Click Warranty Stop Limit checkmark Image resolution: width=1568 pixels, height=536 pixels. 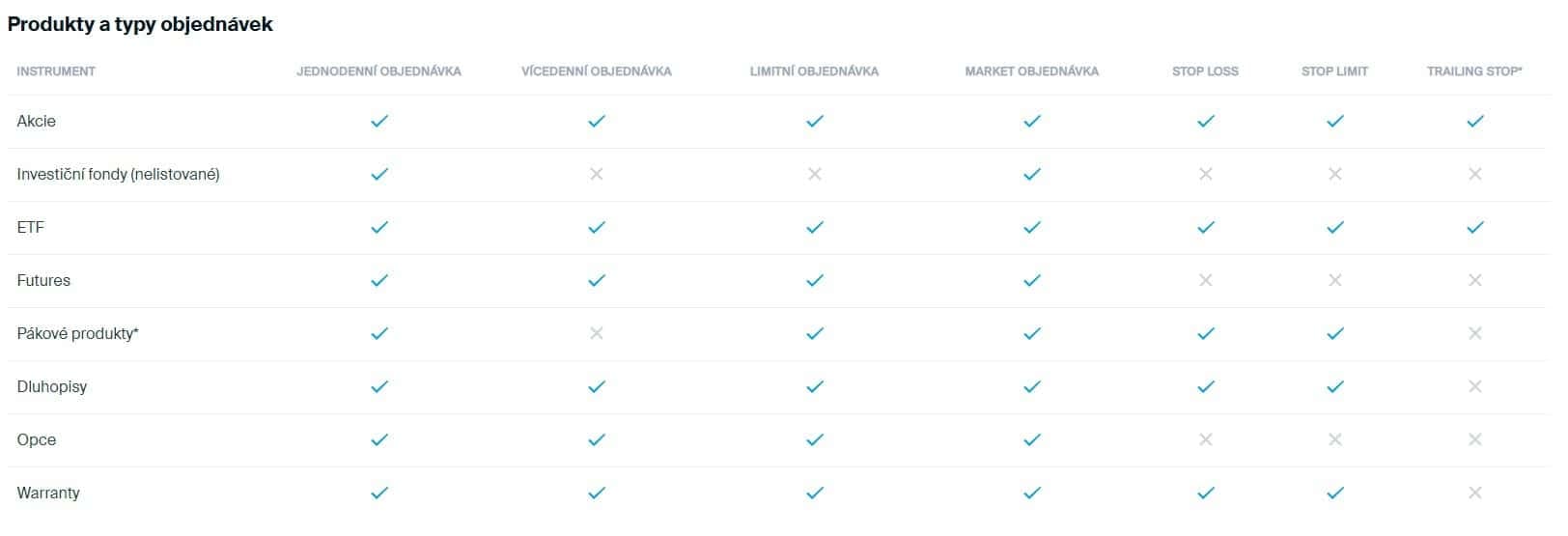click(1334, 494)
